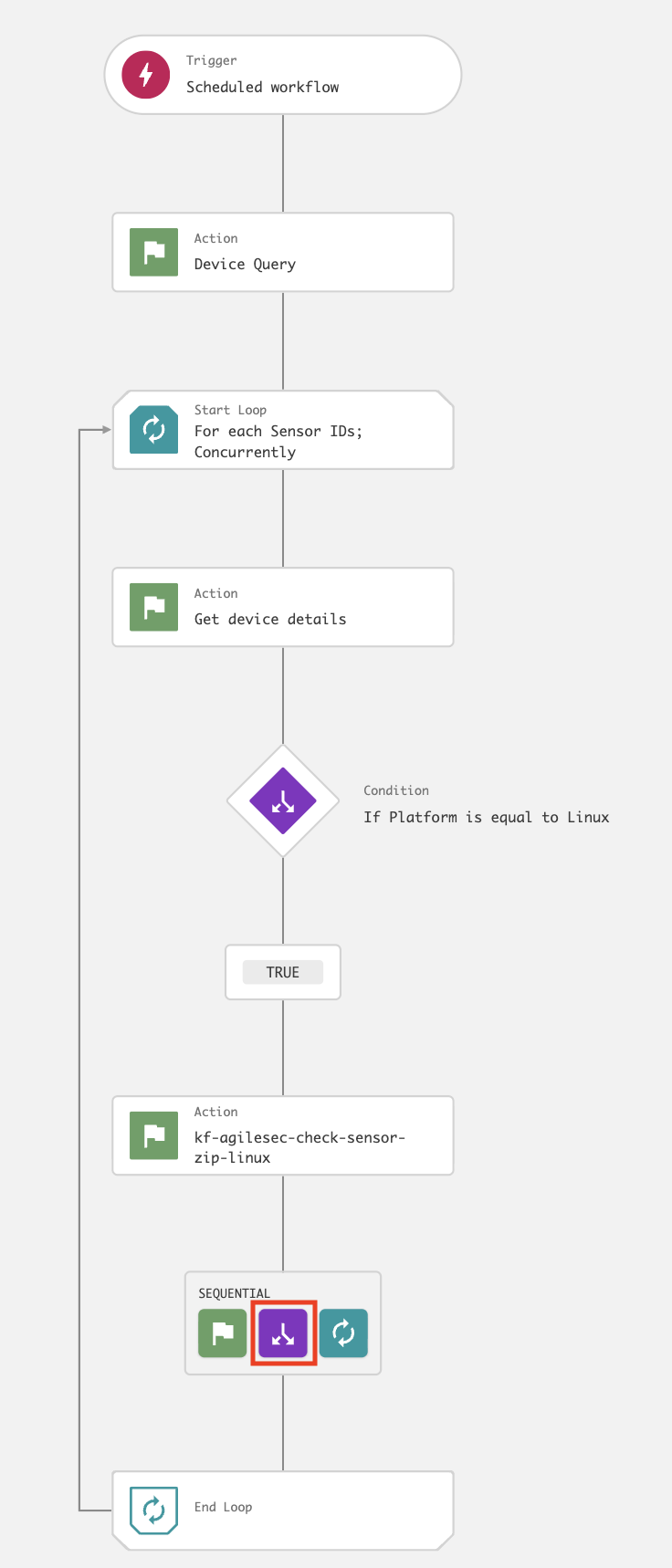Viewport: 672px width, 1568px height.
Task: Click the green flag icon beside Device Query
Action: tap(154, 252)
